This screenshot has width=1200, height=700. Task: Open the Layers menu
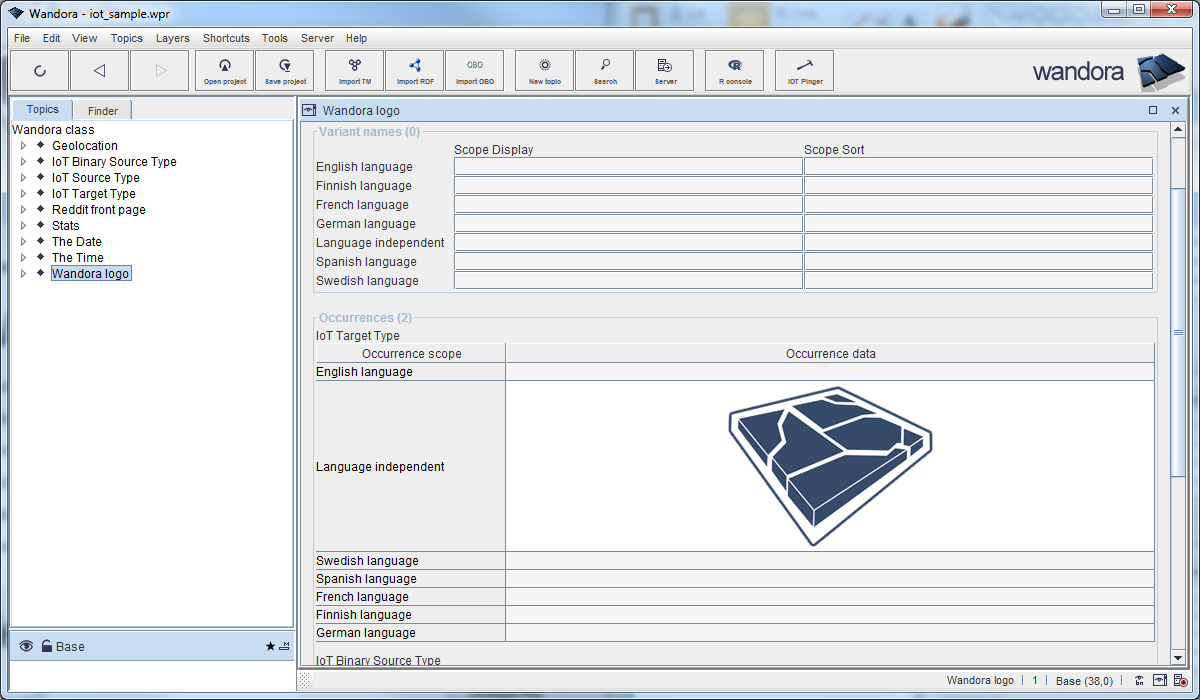pyautogui.click(x=172, y=38)
